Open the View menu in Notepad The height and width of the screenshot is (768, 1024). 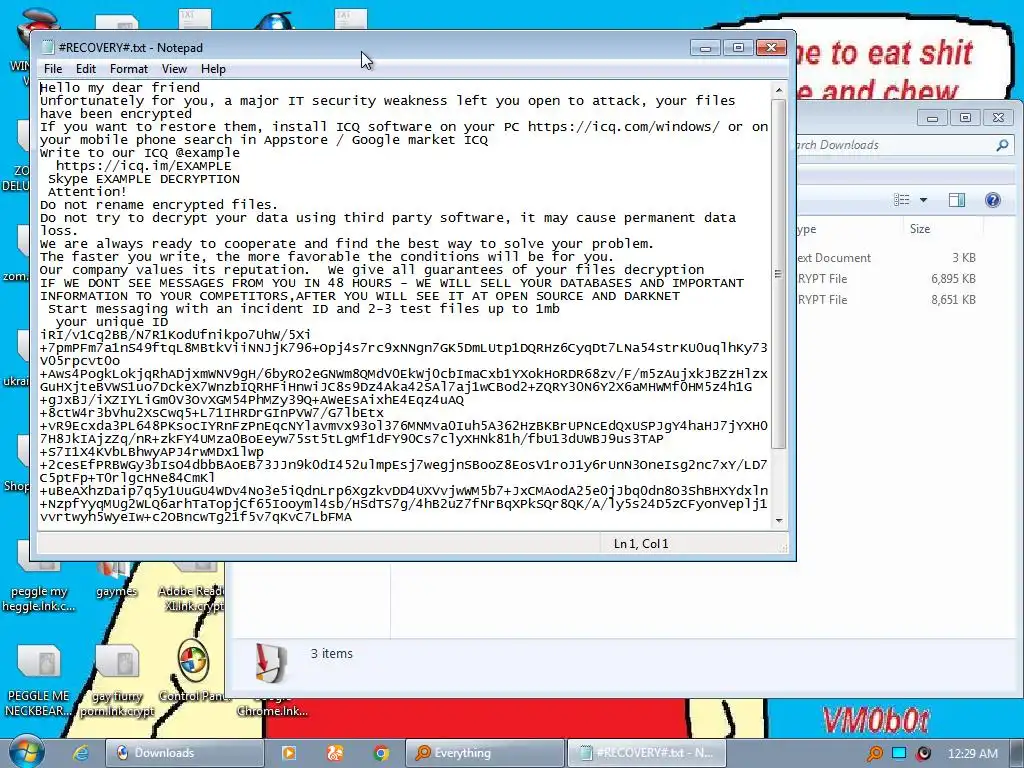click(174, 69)
